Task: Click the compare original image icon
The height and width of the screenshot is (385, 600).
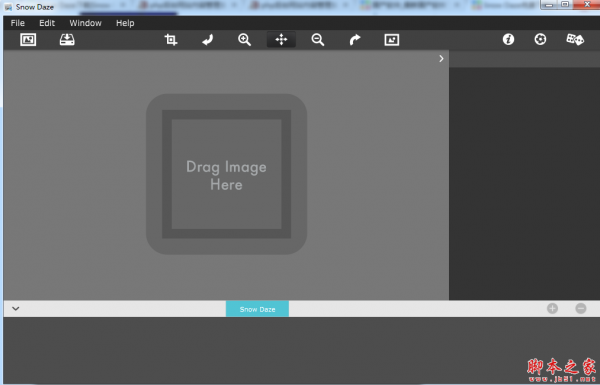Action: coord(391,39)
